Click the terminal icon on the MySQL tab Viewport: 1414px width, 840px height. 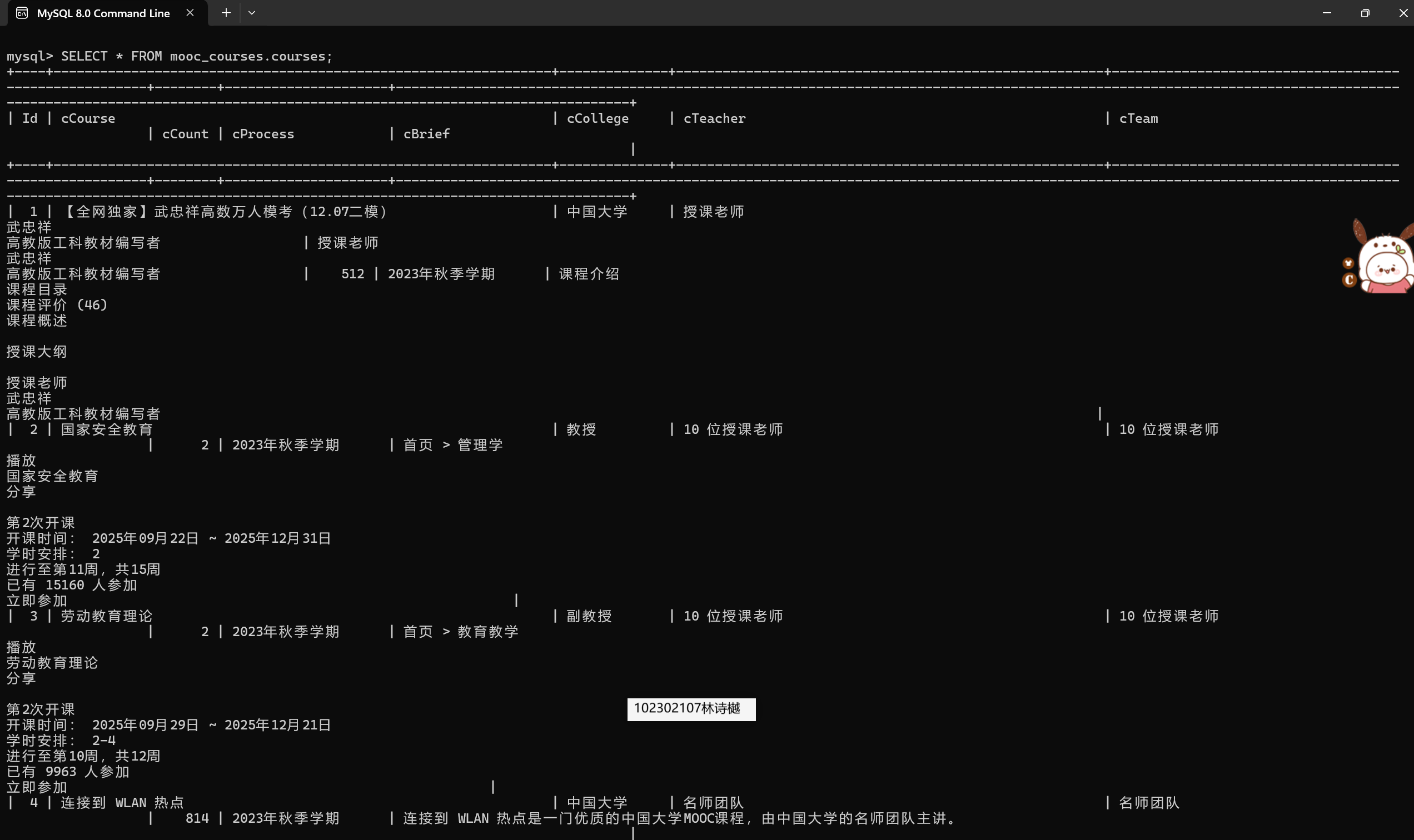tap(22, 13)
